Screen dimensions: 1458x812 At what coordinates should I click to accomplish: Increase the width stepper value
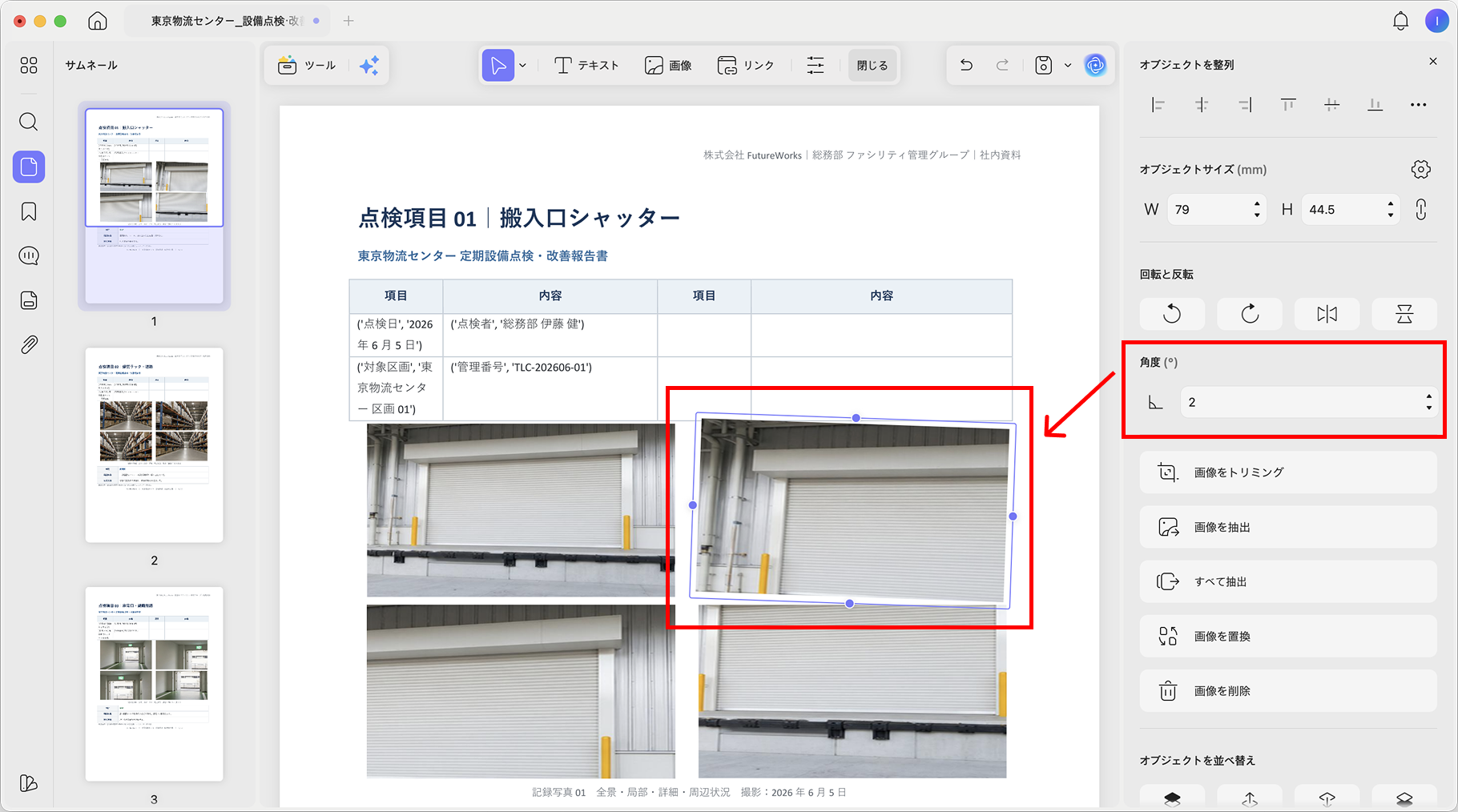pyautogui.click(x=1257, y=204)
